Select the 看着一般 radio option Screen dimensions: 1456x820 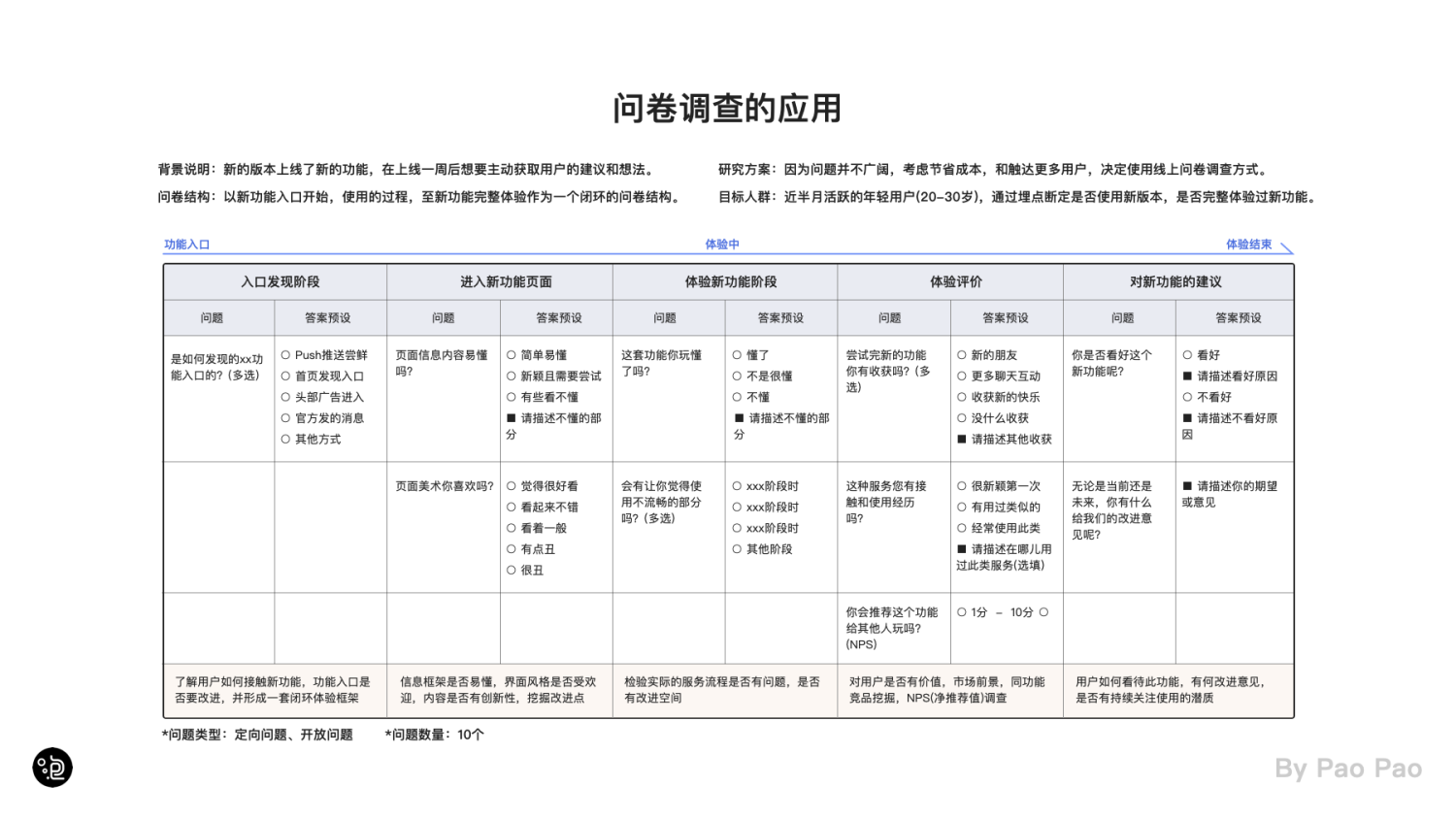click(x=512, y=528)
